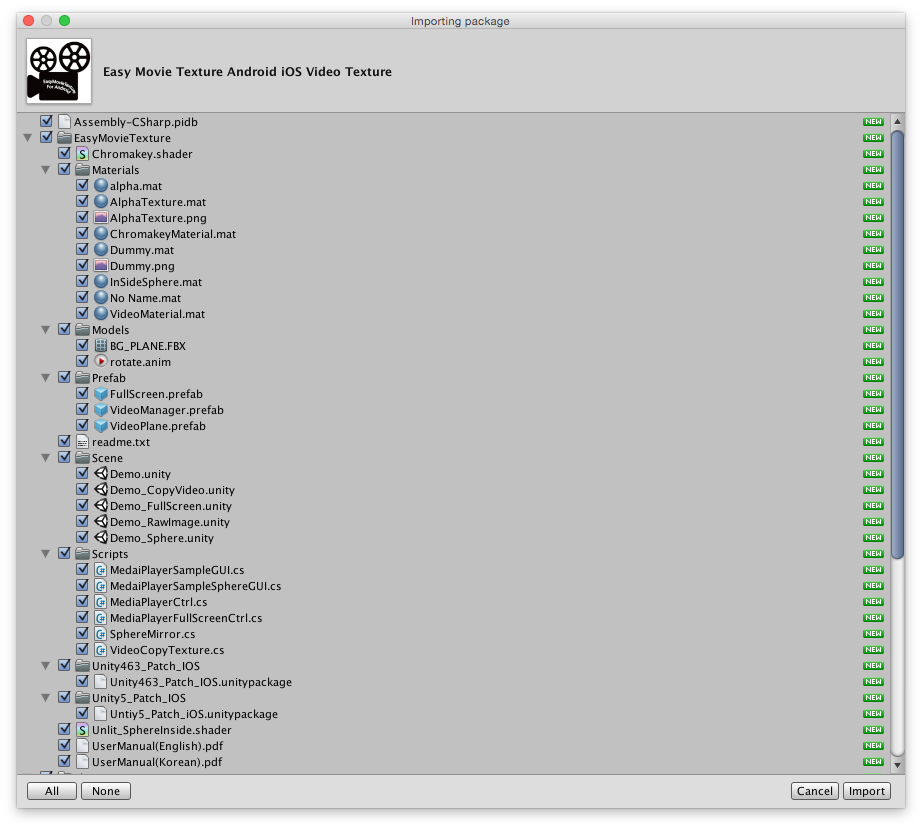Uncheck the MediaPlayerFullScreenCtrl.cs checkbox

tap(83, 617)
